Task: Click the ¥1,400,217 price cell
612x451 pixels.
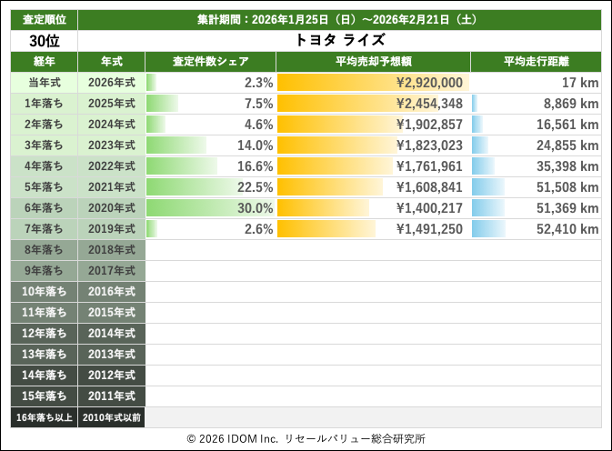Action: (x=372, y=208)
